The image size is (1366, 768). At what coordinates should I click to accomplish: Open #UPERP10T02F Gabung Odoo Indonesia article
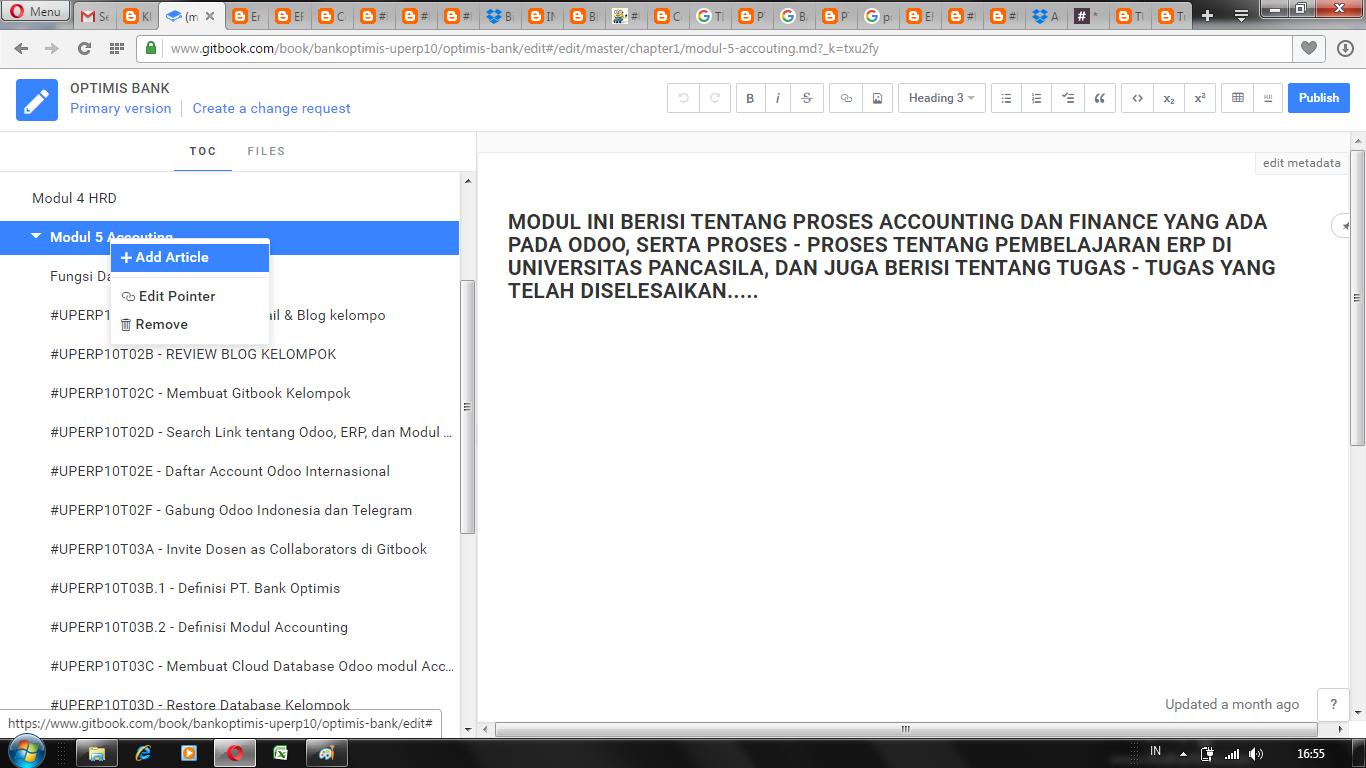231,510
